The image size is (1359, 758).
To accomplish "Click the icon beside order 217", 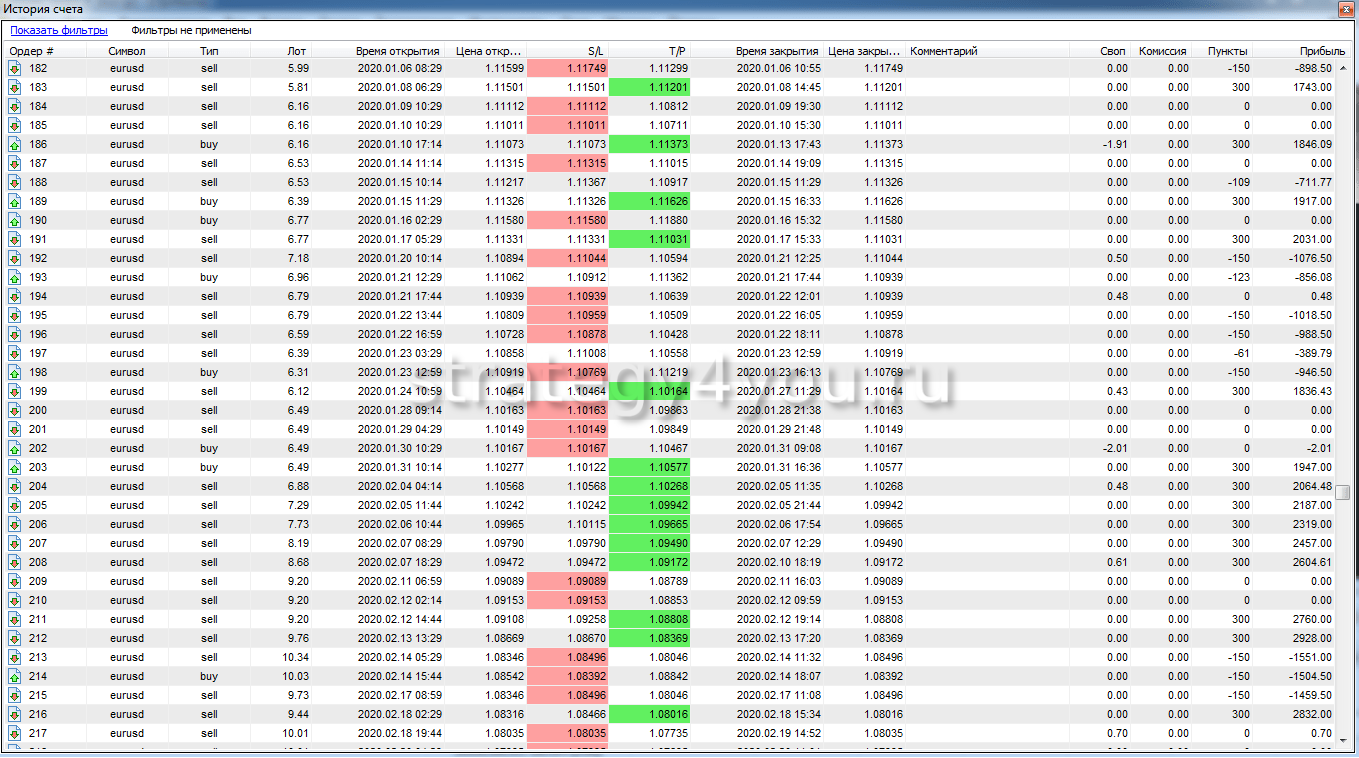I will 15,733.
